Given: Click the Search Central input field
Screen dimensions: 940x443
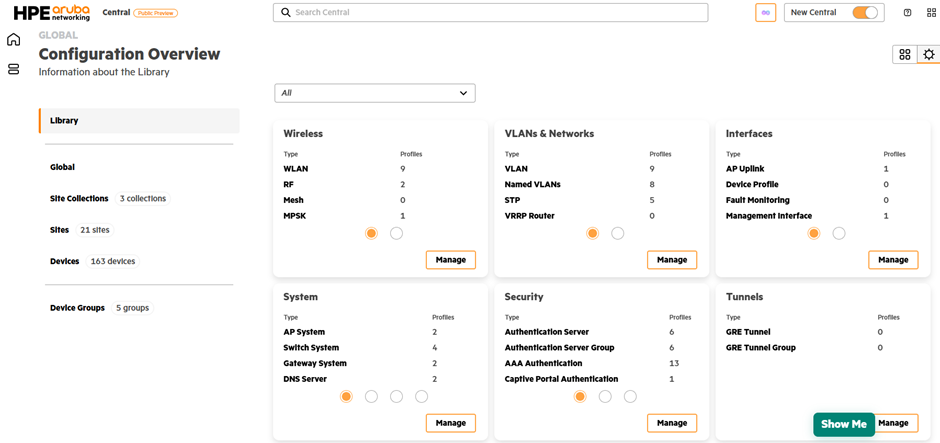Looking at the screenshot, I should [x=490, y=13].
